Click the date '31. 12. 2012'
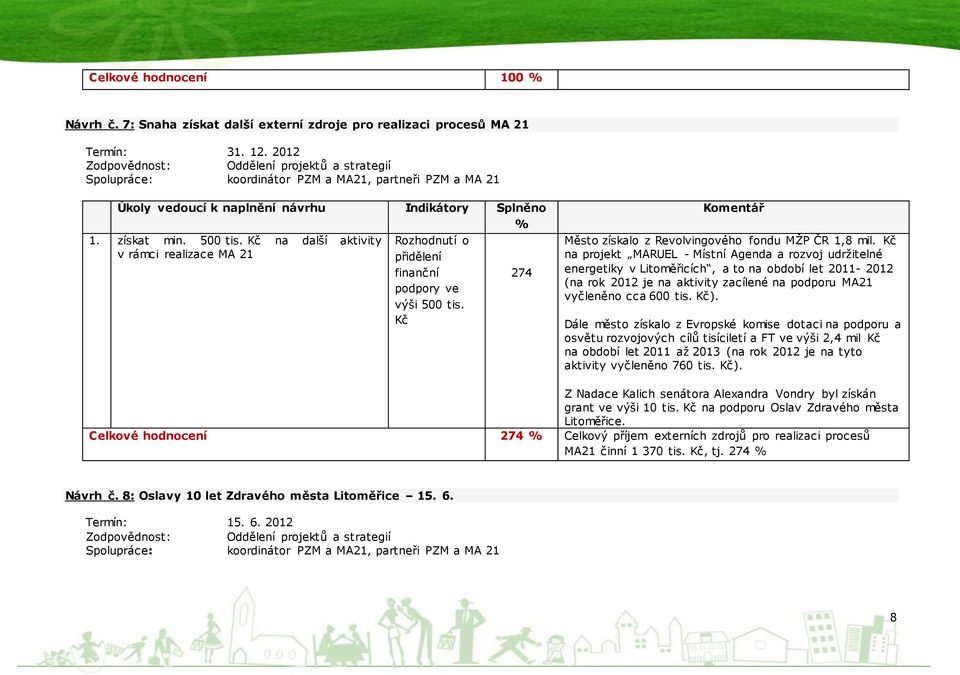 click(x=263, y=152)
